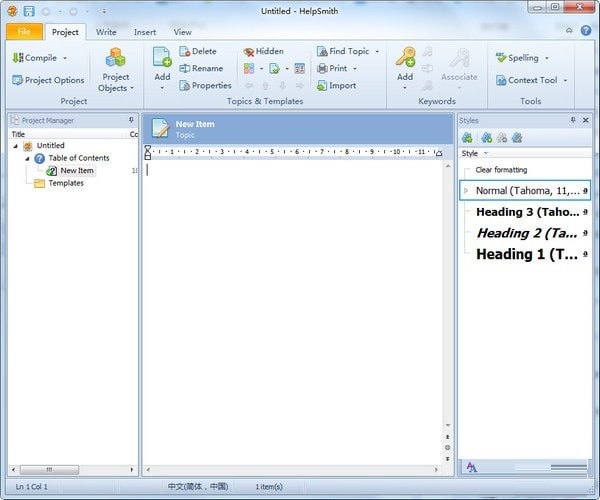
Task: Click the new style icon with green plus
Action: (x=486, y=138)
